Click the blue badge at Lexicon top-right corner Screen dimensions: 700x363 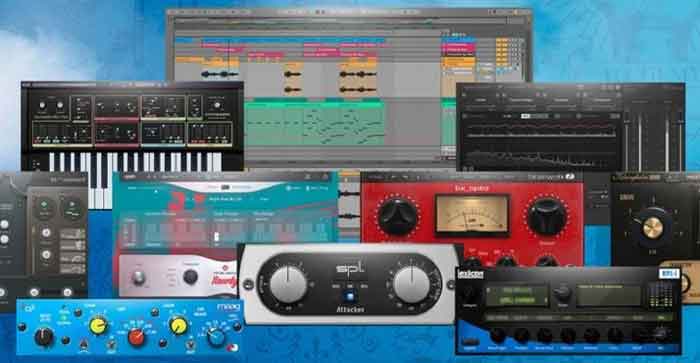669,273
